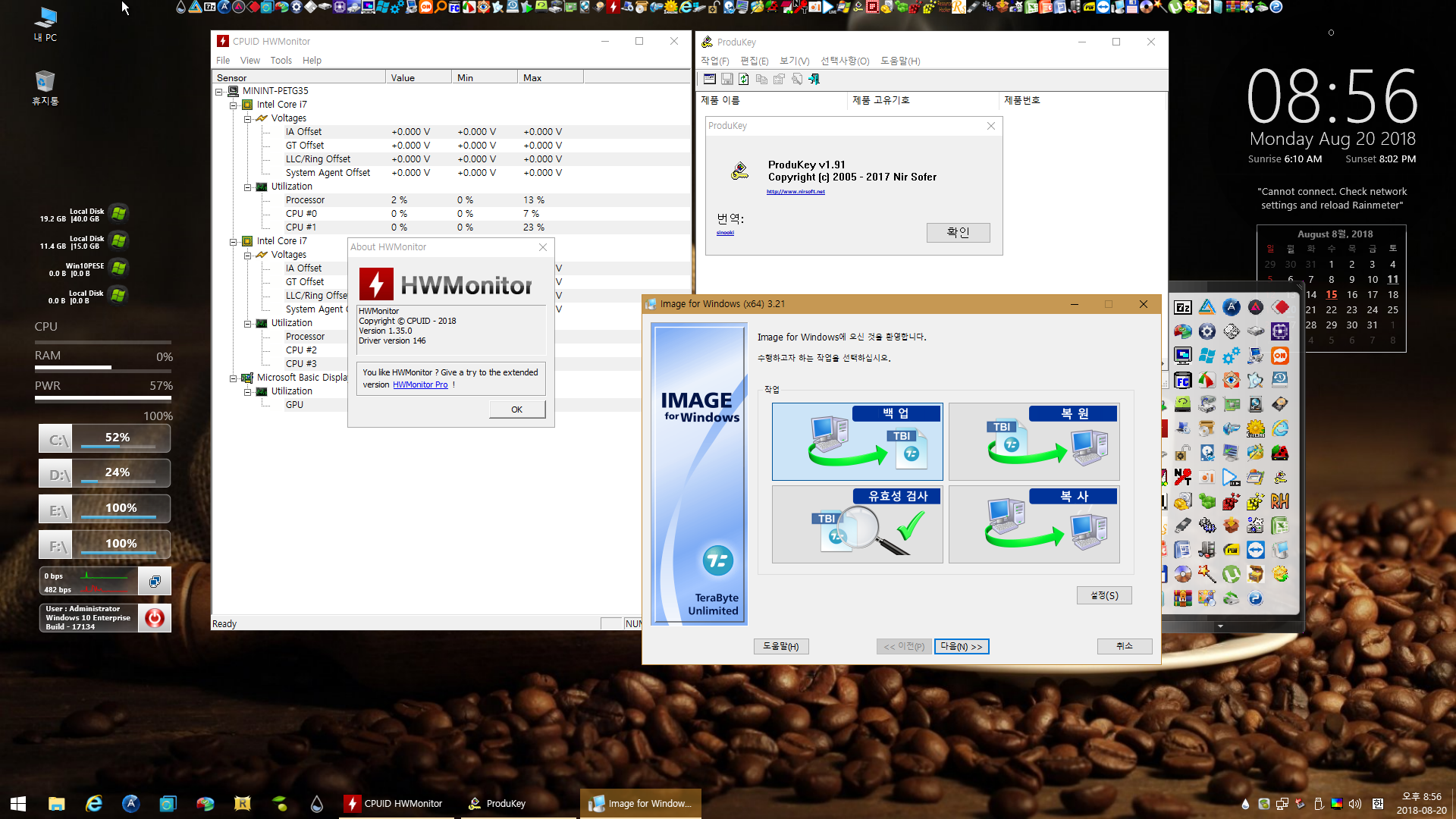This screenshot has width=1456, height=819.
Task: Open WinRAR from the icon dock
Action: click(x=1183, y=598)
